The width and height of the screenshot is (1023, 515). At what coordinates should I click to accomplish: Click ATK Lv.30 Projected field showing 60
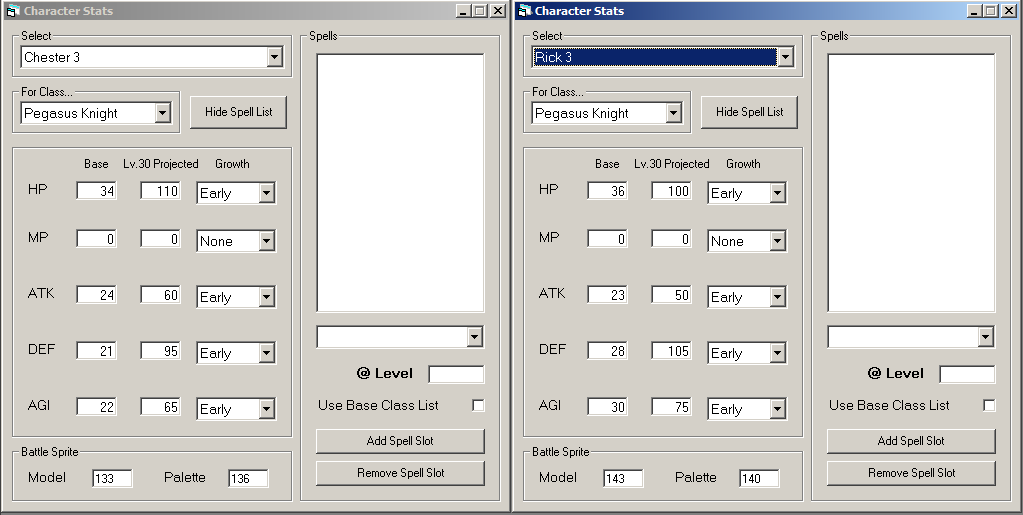coord(160,294)
